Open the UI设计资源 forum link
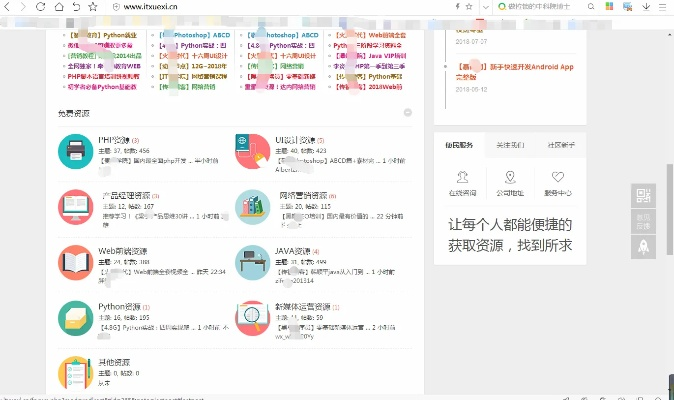 pos(295,140)
